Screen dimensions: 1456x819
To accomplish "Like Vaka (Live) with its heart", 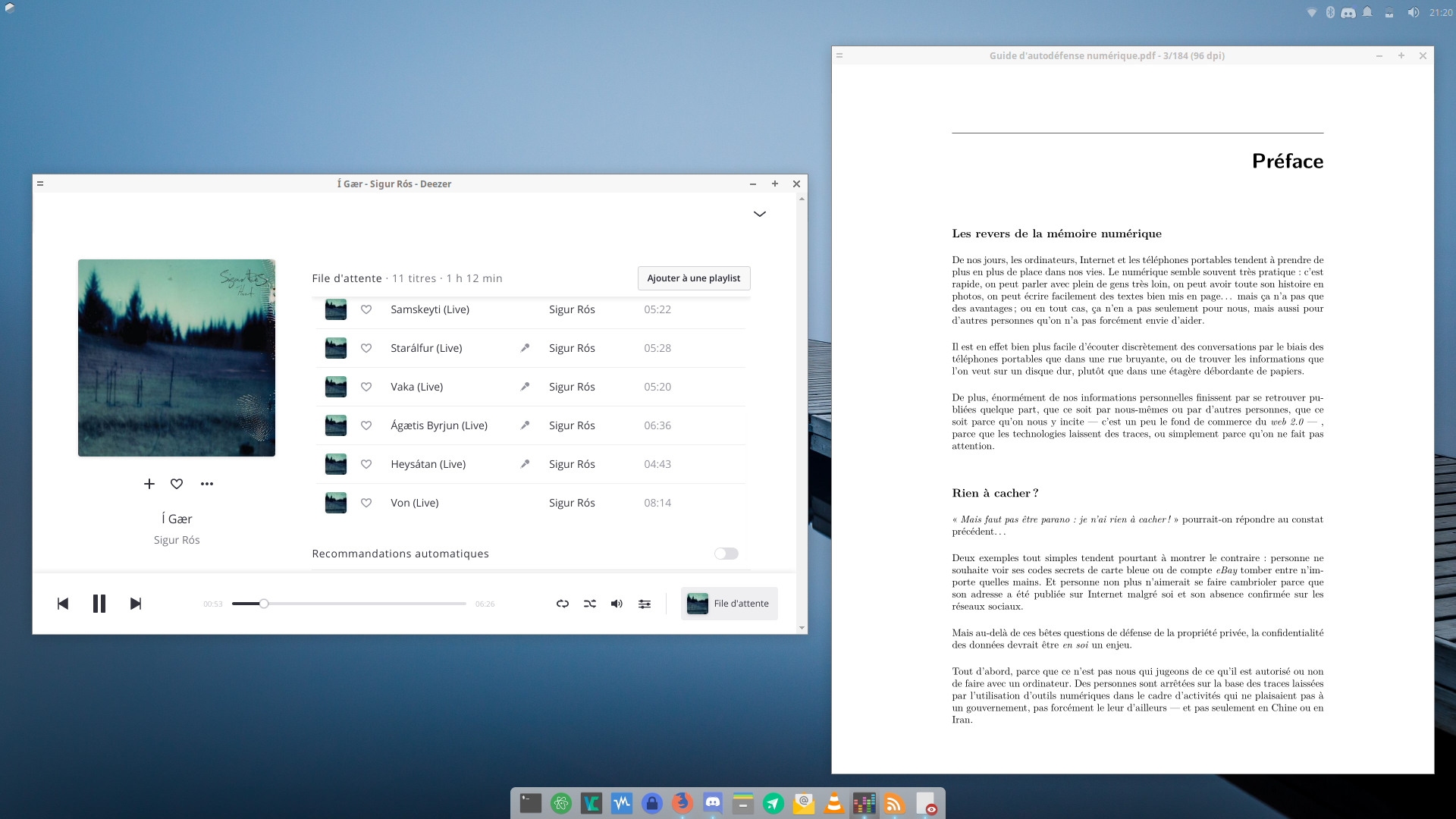I will (366, 387).
